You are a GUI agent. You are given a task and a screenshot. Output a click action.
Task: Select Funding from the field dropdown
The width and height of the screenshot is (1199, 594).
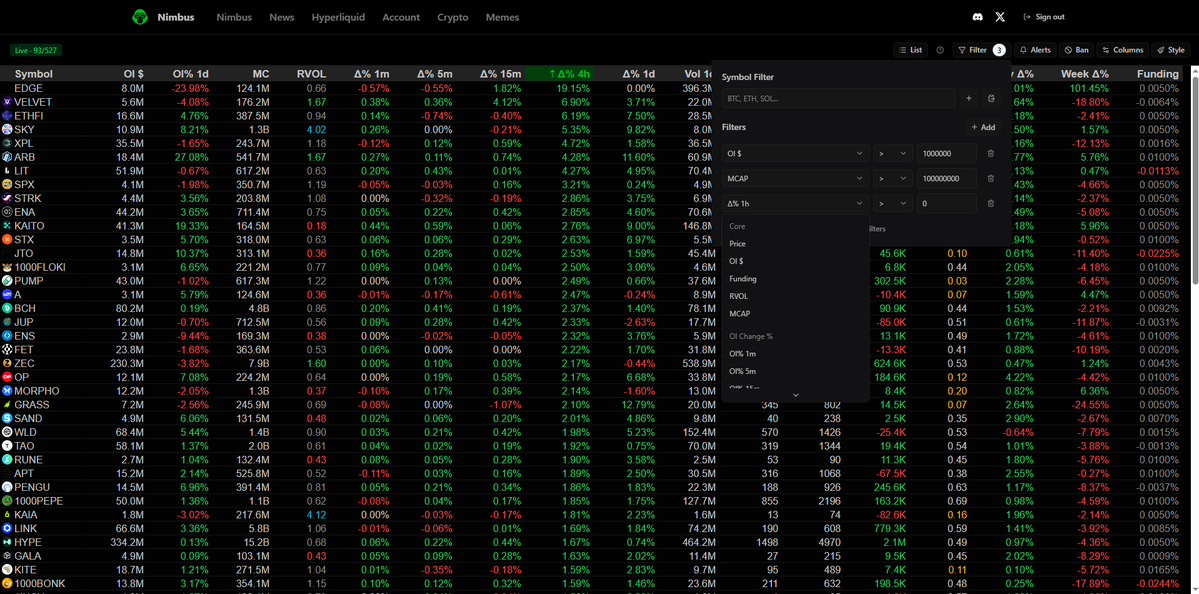[x=795, y=279]
